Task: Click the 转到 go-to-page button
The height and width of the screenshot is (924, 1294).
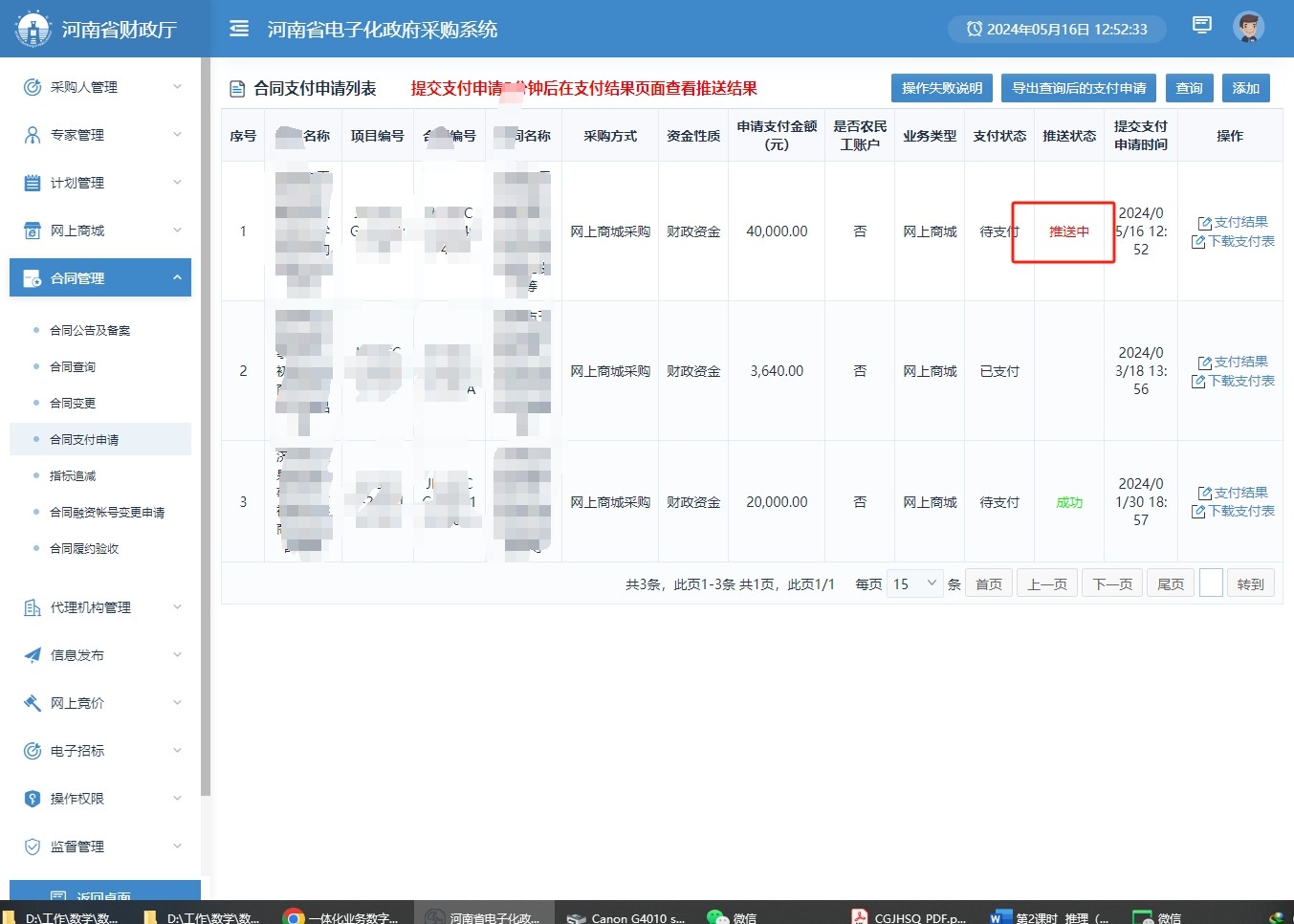Action: pos(1250,583)
